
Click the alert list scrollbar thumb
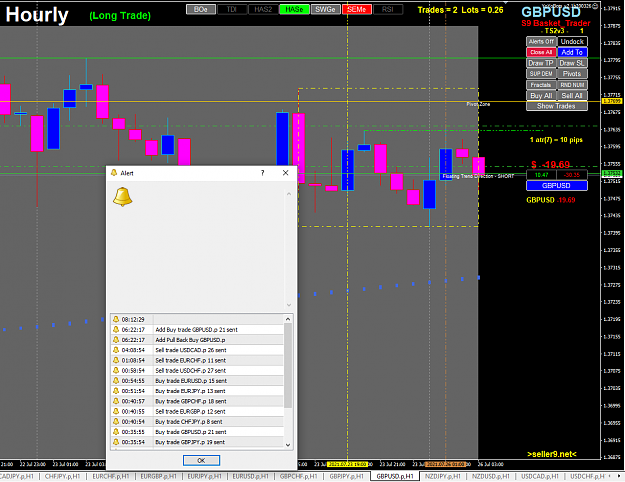pos(288,365)
